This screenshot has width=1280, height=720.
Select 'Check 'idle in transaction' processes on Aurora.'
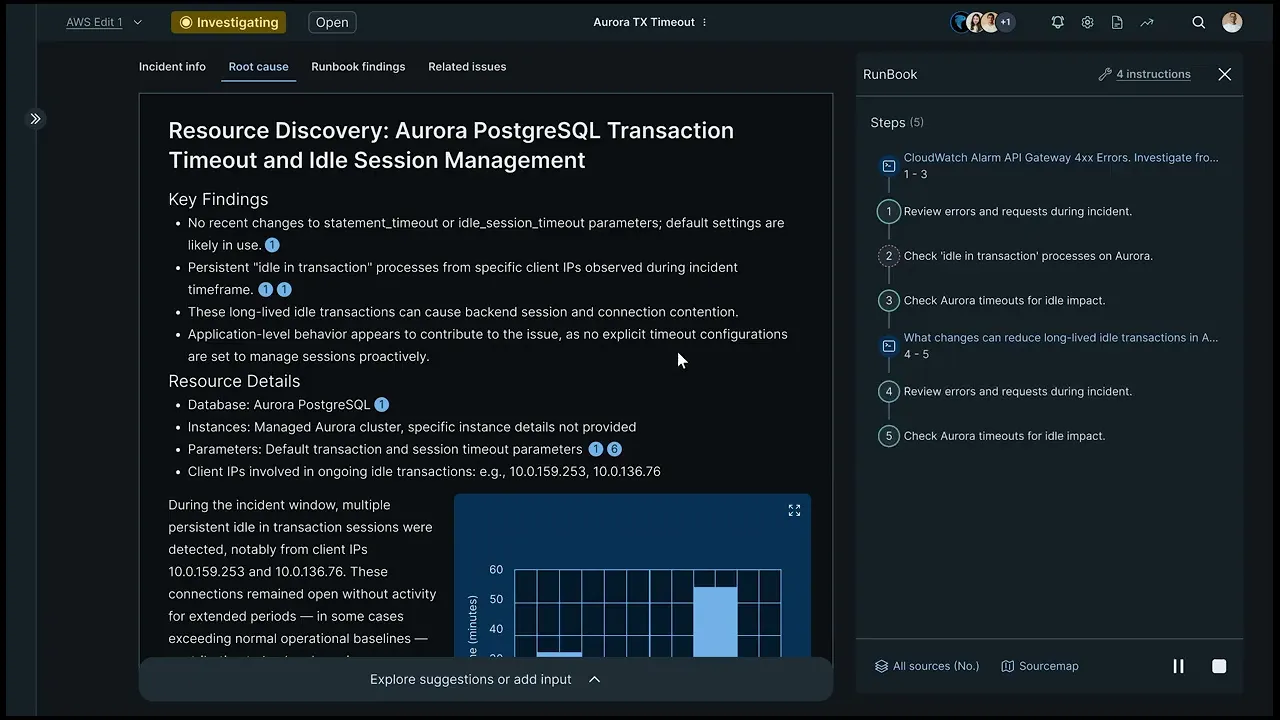[1028, 256]
